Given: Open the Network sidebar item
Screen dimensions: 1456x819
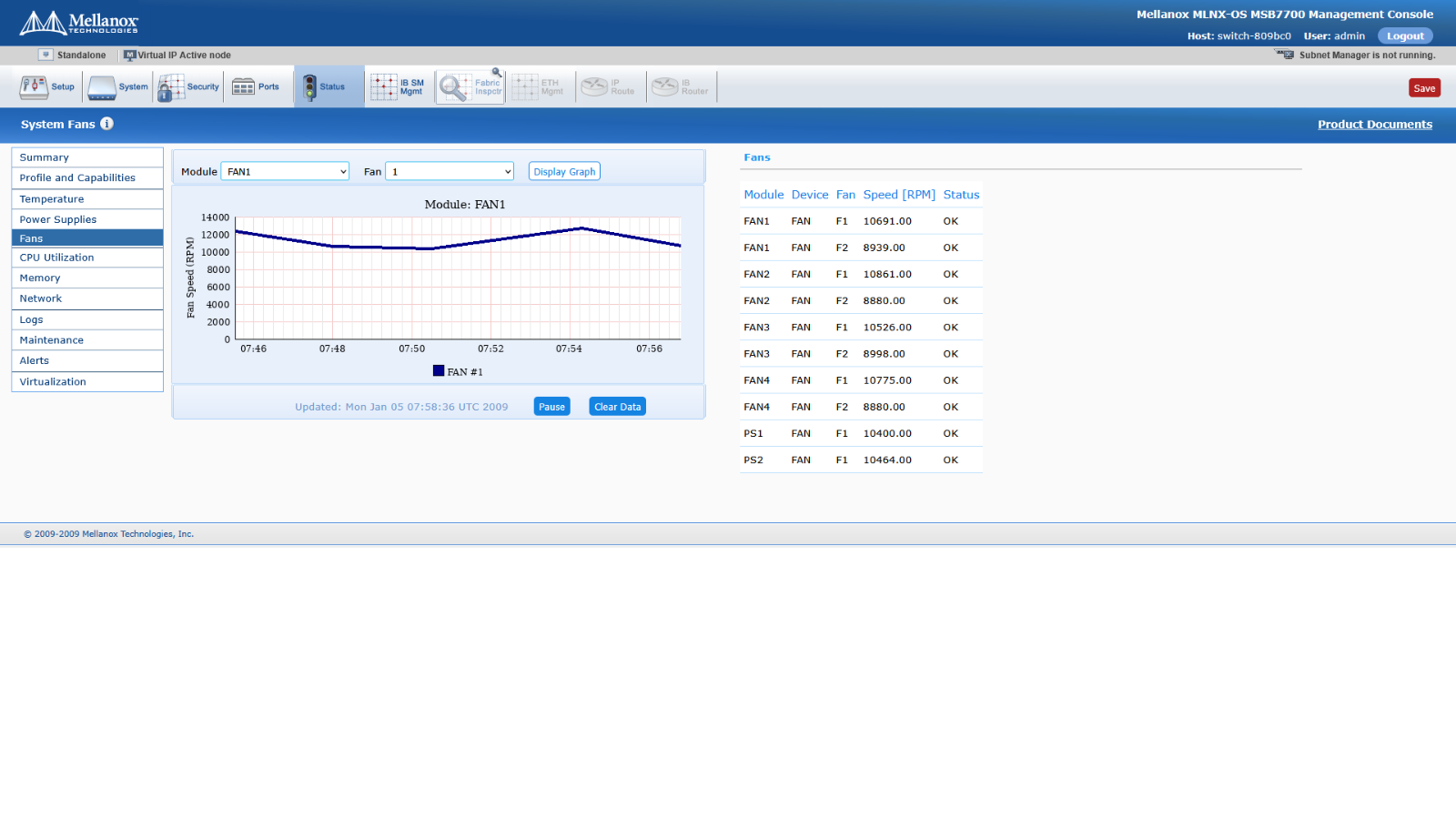Looking at the screenshot, I should pos(87,298).
